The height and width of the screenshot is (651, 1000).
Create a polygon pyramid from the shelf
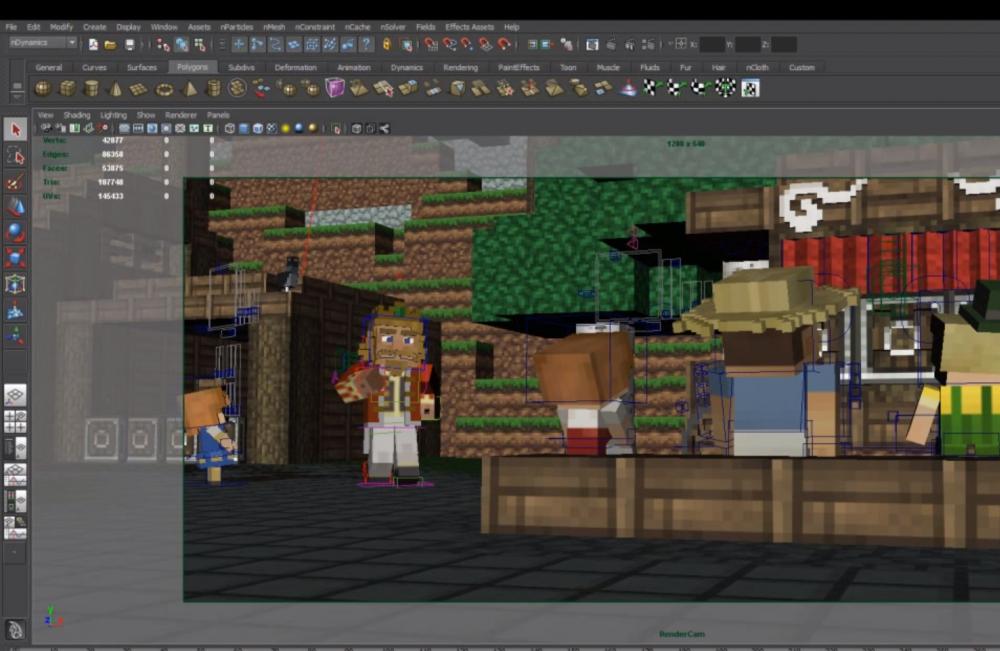[x=189, y=89]
